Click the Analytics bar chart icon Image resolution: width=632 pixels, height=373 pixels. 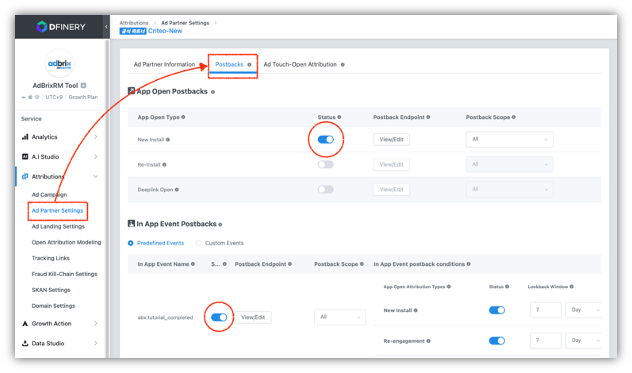coord(25,137)
